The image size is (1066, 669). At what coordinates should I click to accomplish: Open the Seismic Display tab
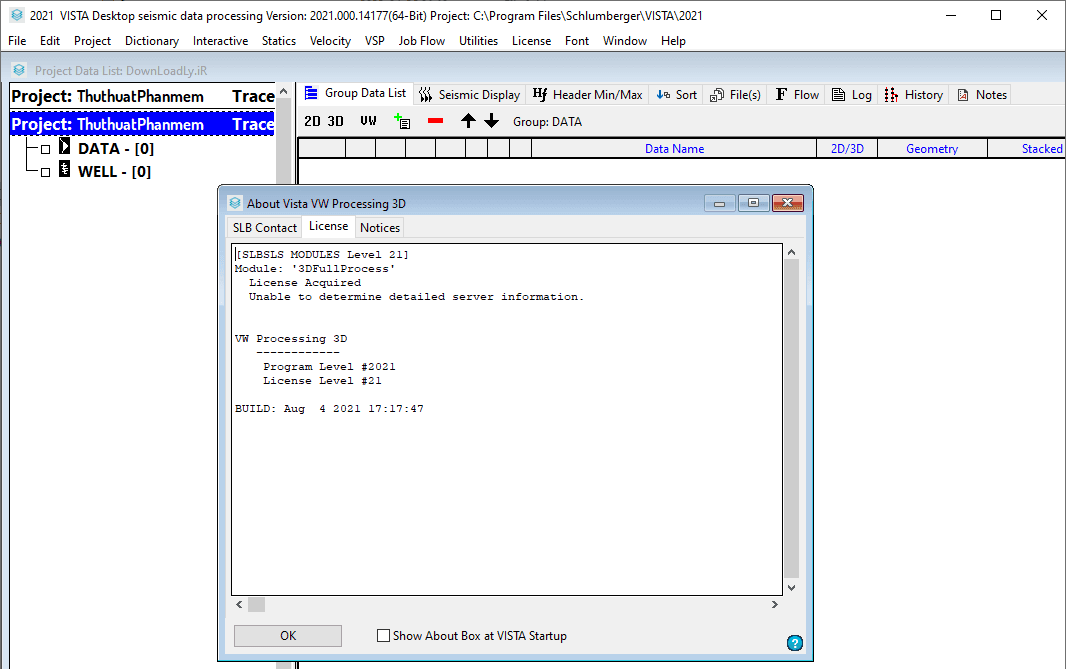[470, 95]
